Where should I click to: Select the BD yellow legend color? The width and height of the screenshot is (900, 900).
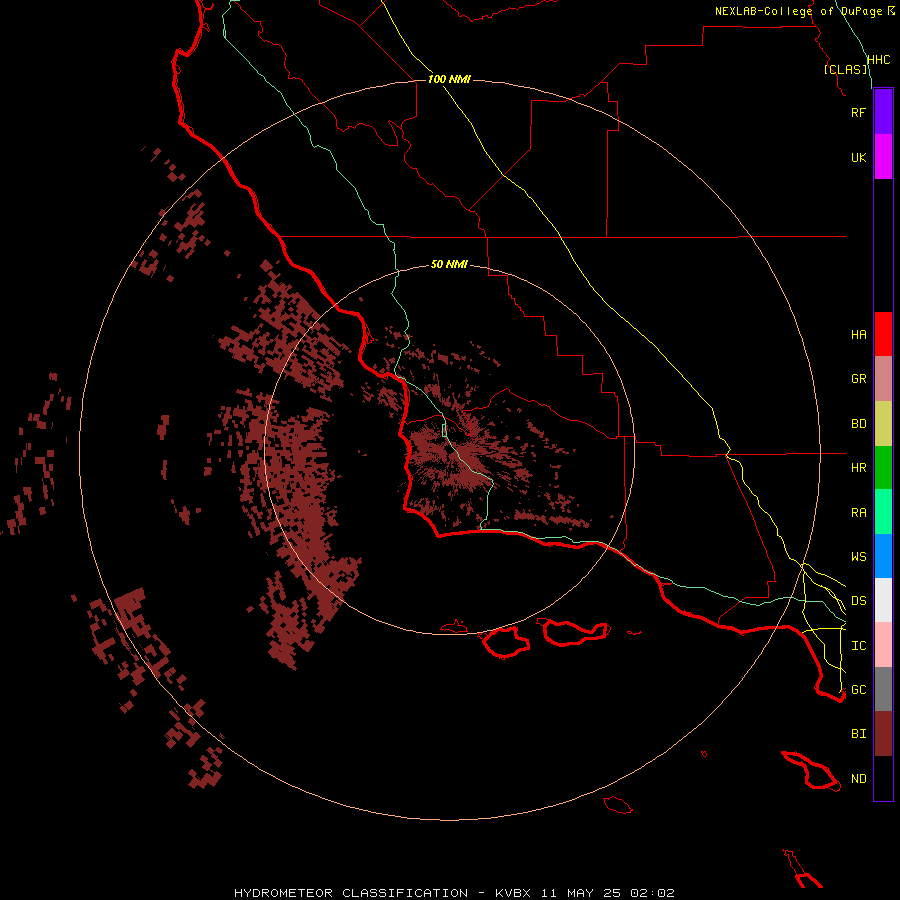pos(883,423)
